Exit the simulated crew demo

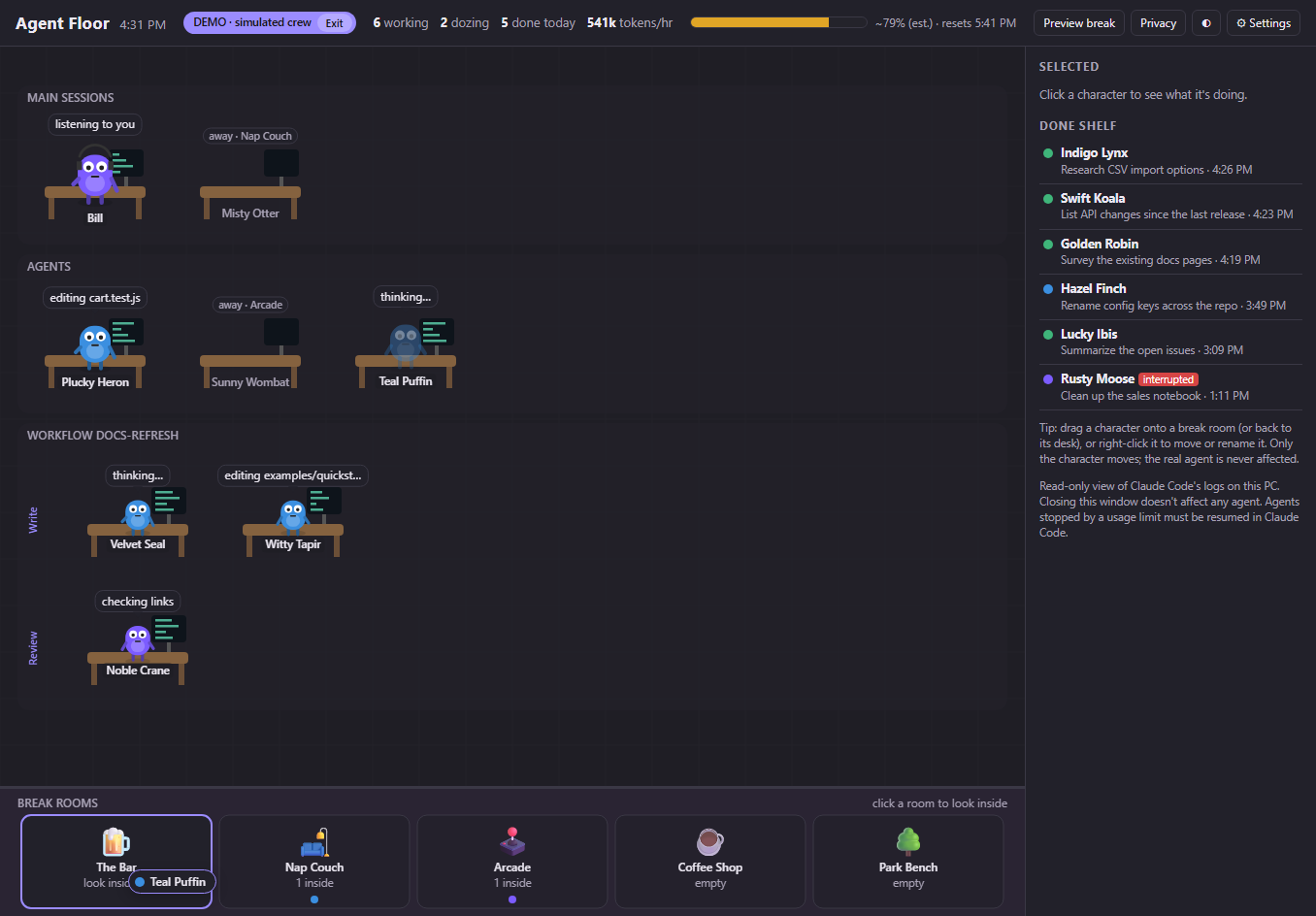[334, 23]
